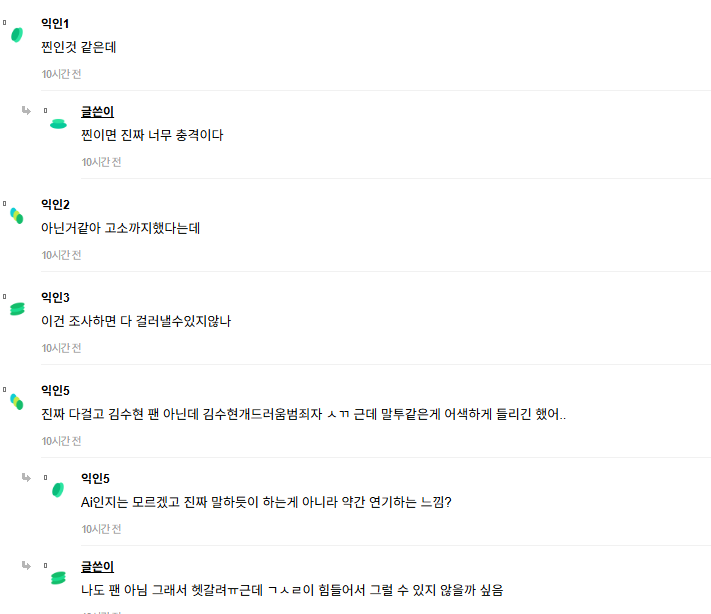This screenshot has width=711, height=614.
Task: Select the 익인2 username
Action: (x=55, y=205)
